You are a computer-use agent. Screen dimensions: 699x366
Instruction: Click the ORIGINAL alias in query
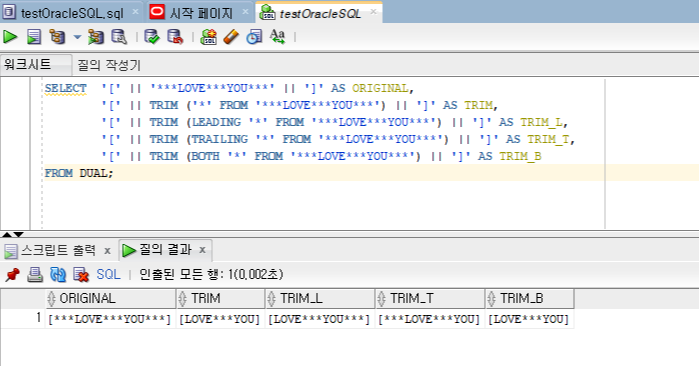tap(380, 88)
